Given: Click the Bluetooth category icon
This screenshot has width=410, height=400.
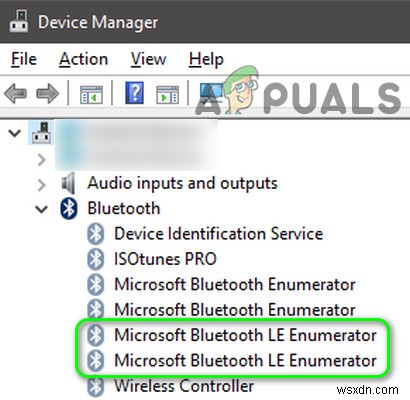Looking at the screenshot, I should (x=69, y=208).
